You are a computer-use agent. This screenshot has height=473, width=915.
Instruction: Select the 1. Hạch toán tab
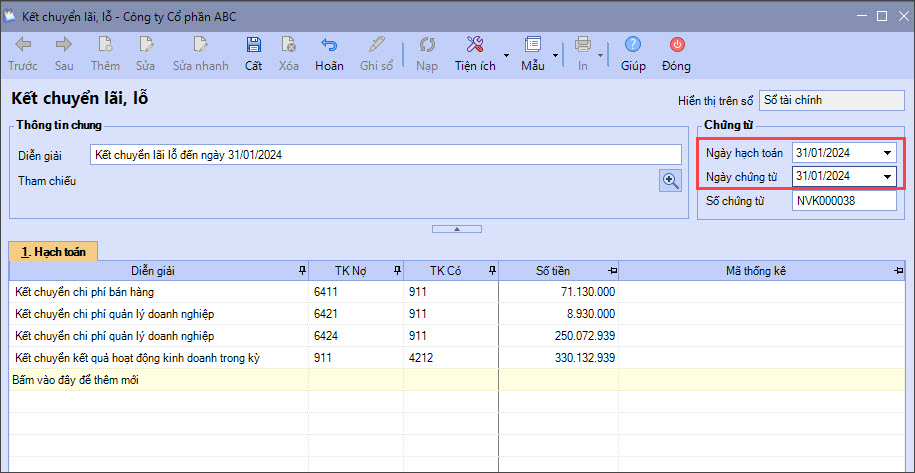click(53, 251)
